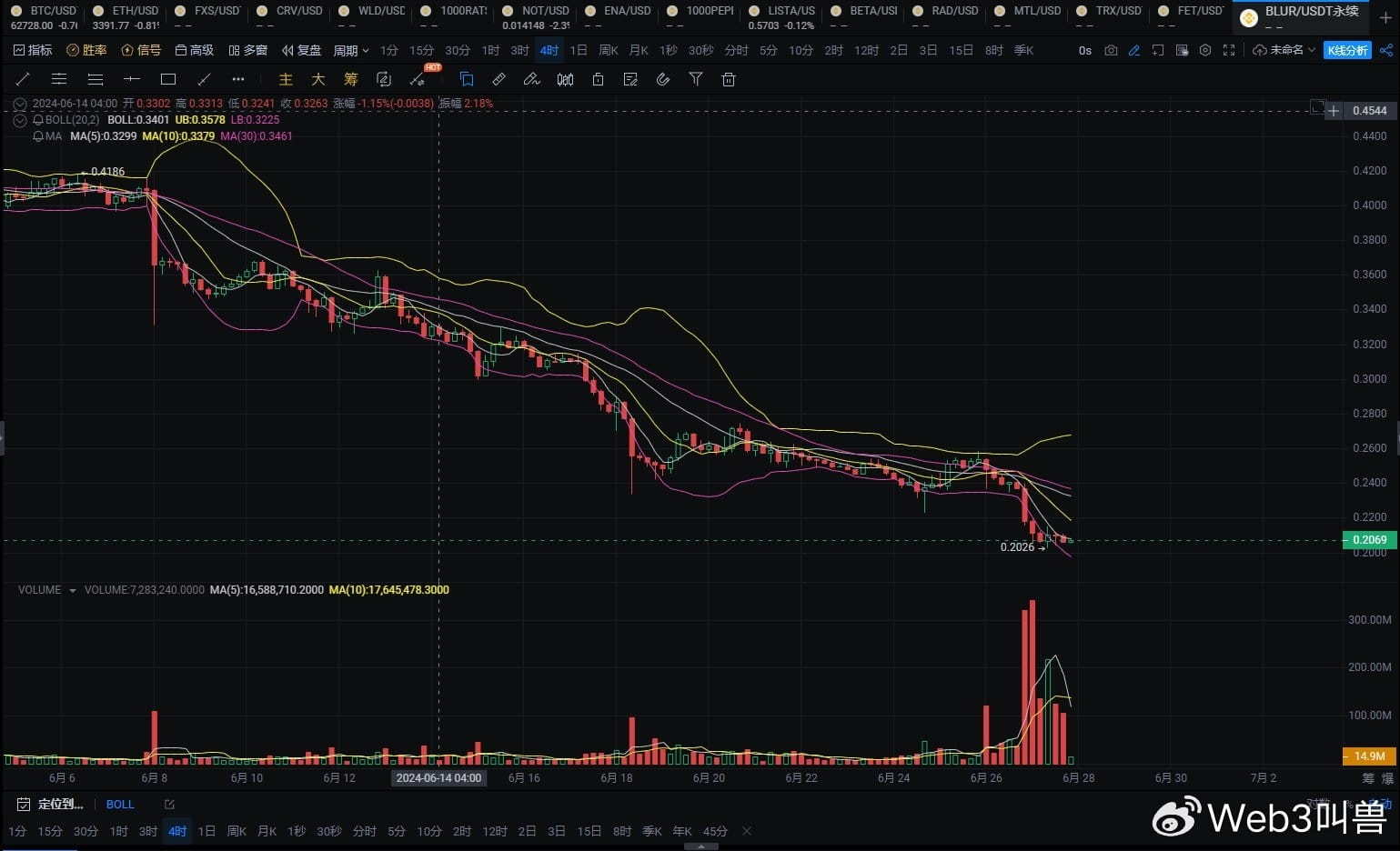Click the 筹 chip distribution icon
Viewport: 1400px width, 851px height.
tap(351, 79)
